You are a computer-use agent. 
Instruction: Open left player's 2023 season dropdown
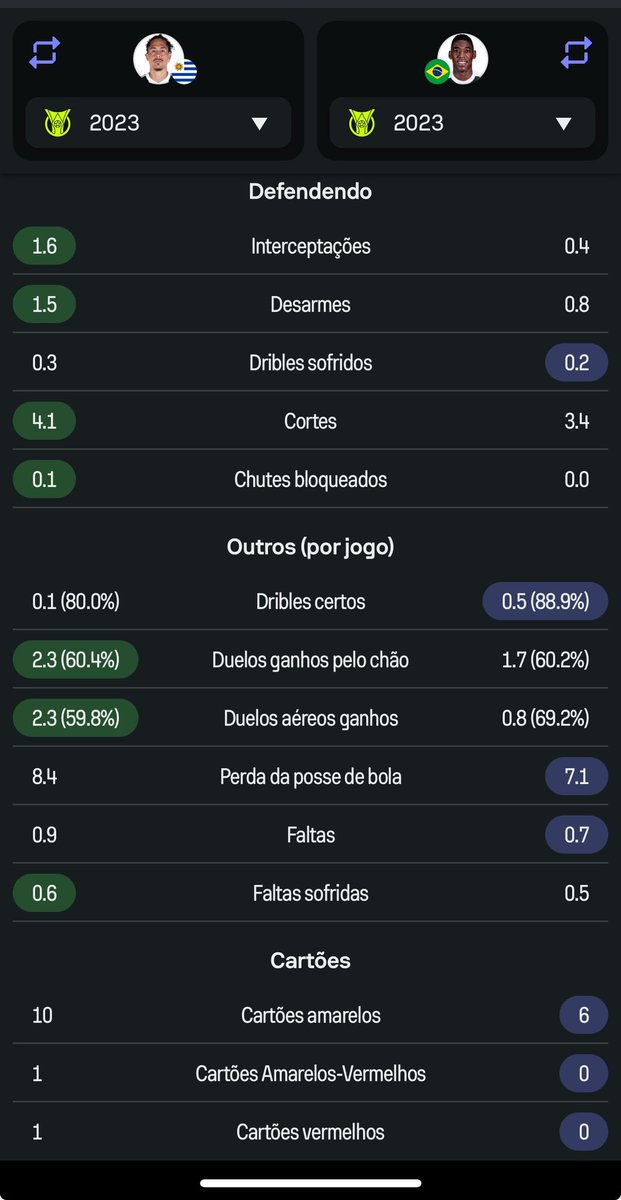click(x=158, y=123)
